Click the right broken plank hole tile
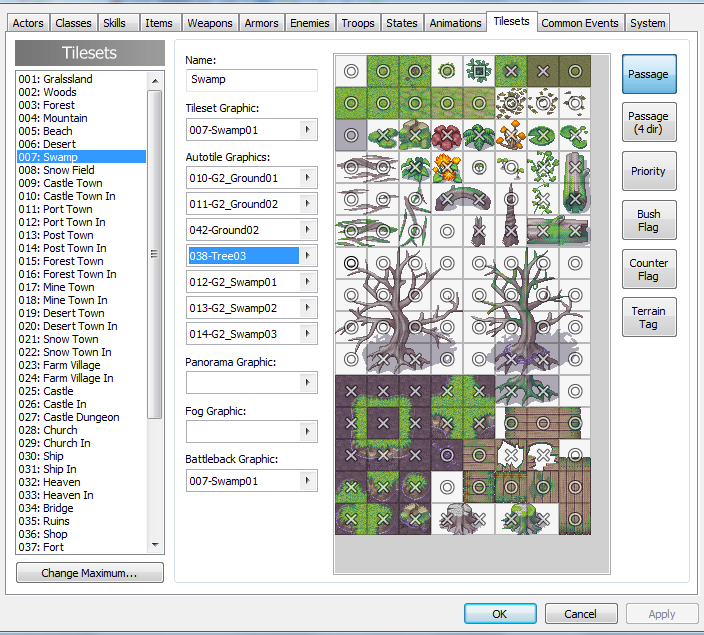 (x=543, y=455)
